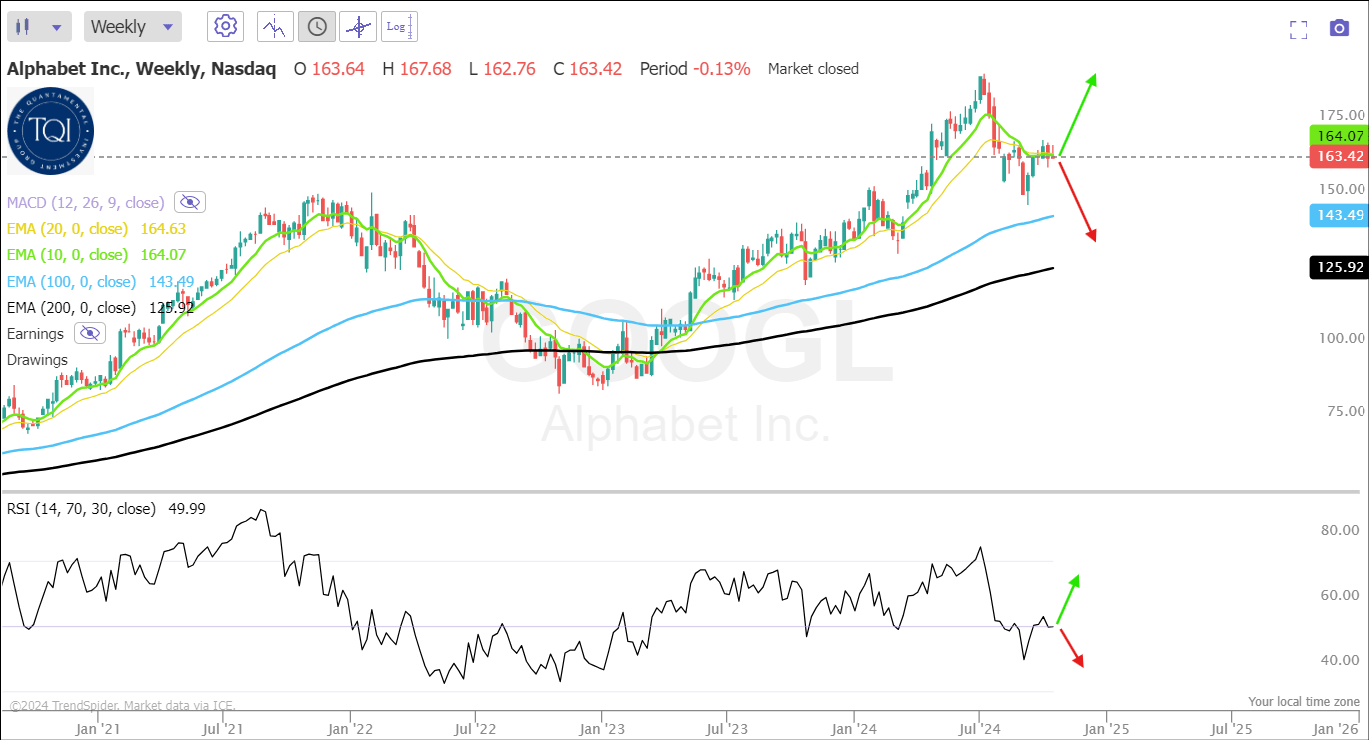Image resolution: width=1369 pixels, height=740 pixels.
Task: Click the Jan '26 time axis label
Action: click(1335, 729)
